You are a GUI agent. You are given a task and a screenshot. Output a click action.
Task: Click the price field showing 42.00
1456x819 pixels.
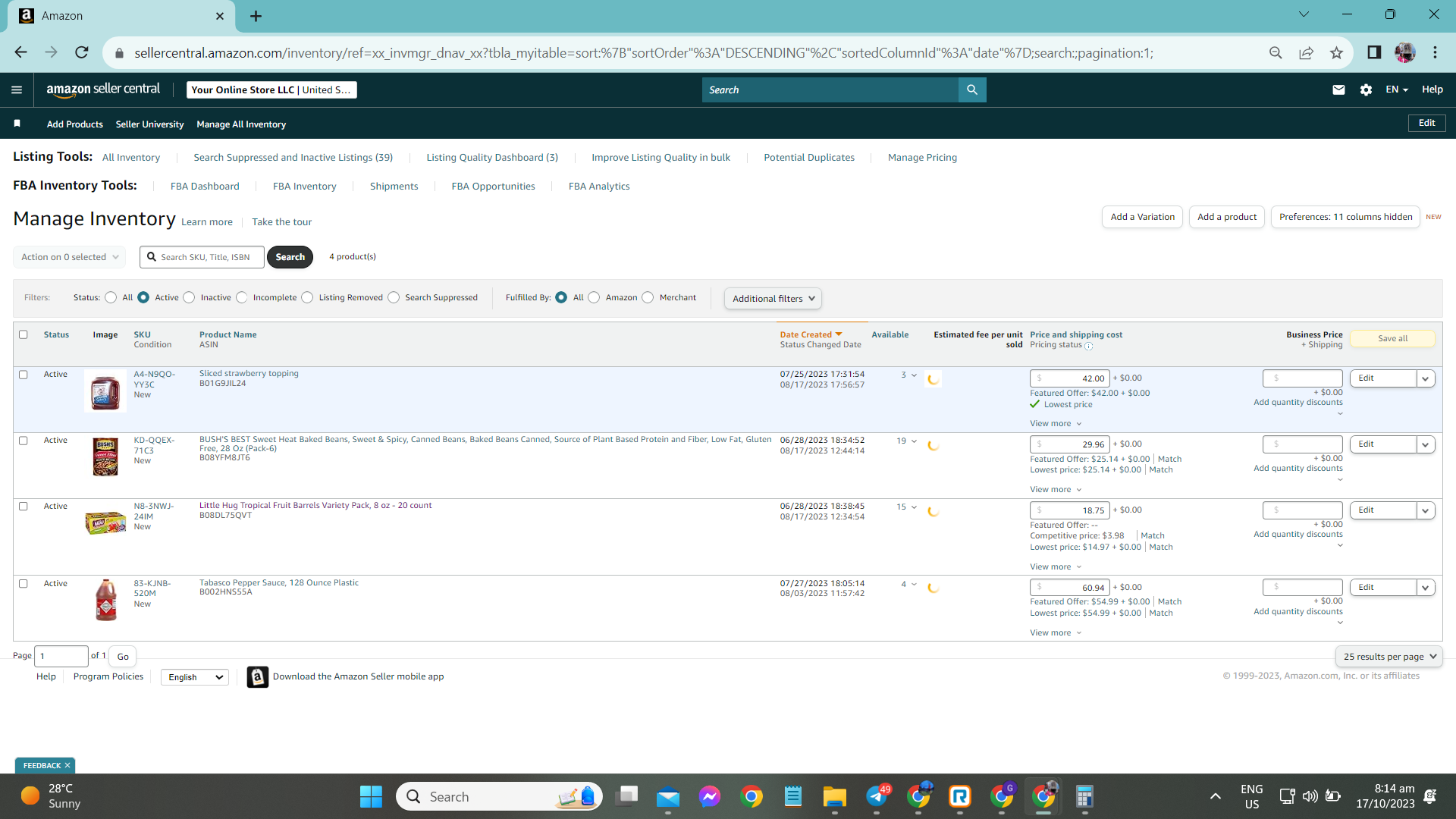(x=1070, y=378)
